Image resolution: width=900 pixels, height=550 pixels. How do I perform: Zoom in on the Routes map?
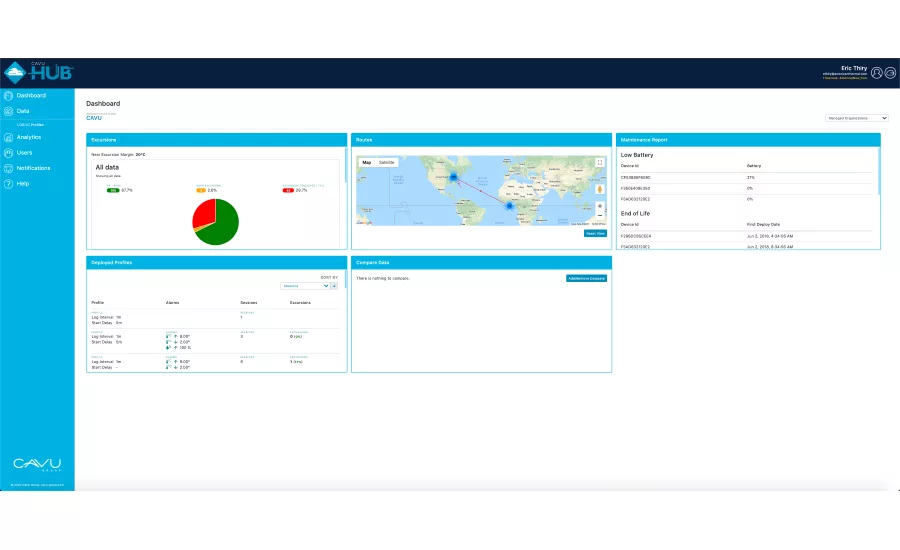(600, 206)
